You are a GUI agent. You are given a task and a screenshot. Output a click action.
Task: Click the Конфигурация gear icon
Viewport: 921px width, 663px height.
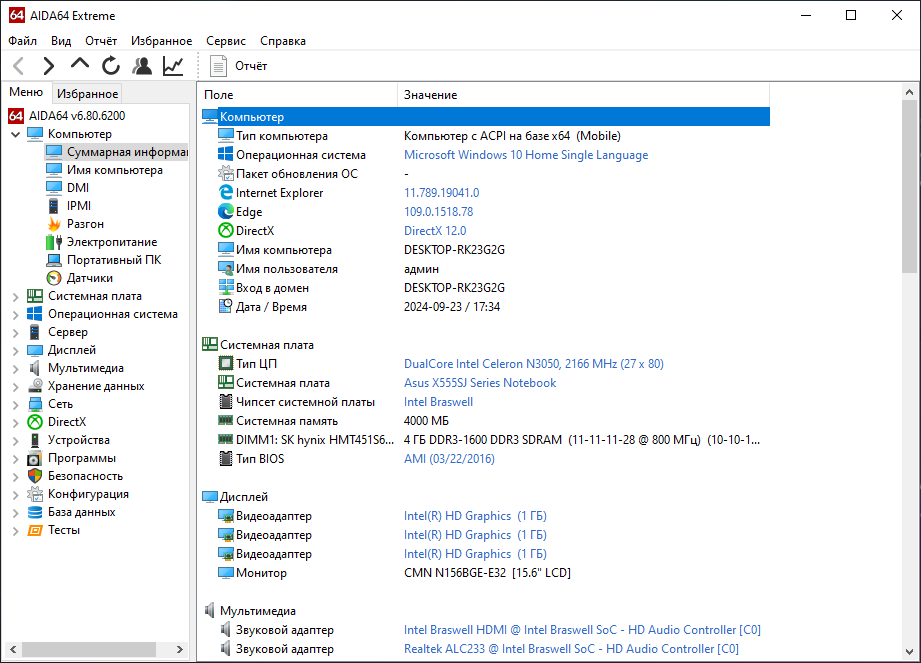pos(35,494)
